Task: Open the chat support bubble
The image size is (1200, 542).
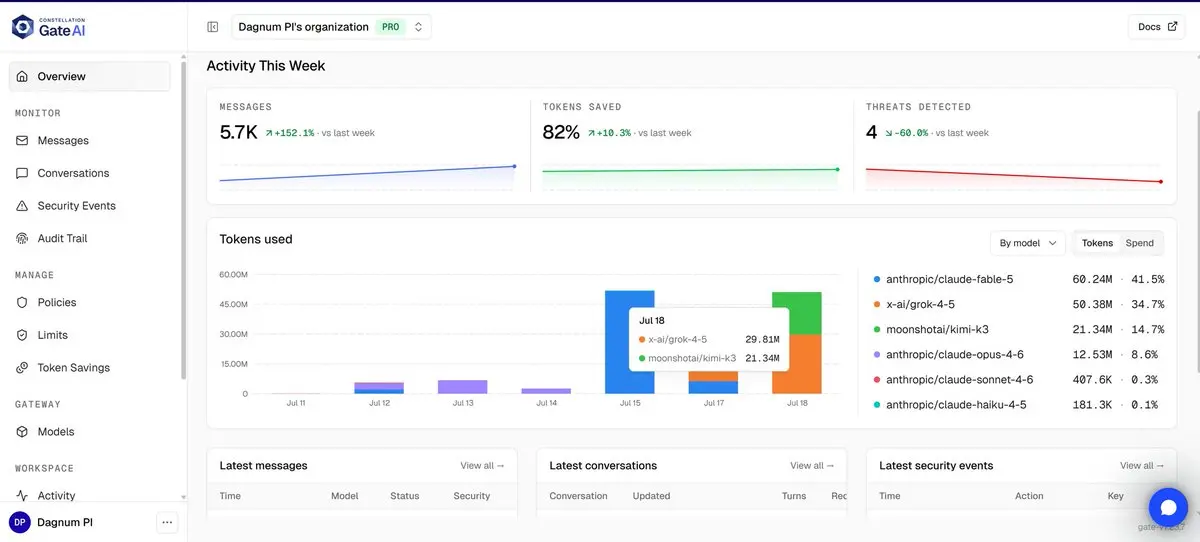Action: click(x=1167, y=507)
